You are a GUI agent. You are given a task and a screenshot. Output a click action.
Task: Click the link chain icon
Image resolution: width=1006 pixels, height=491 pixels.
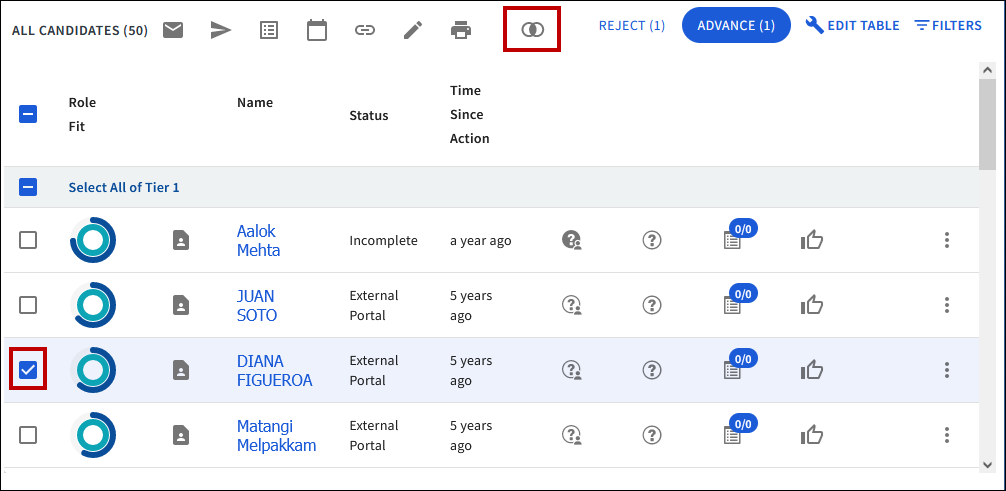[365, 30]
